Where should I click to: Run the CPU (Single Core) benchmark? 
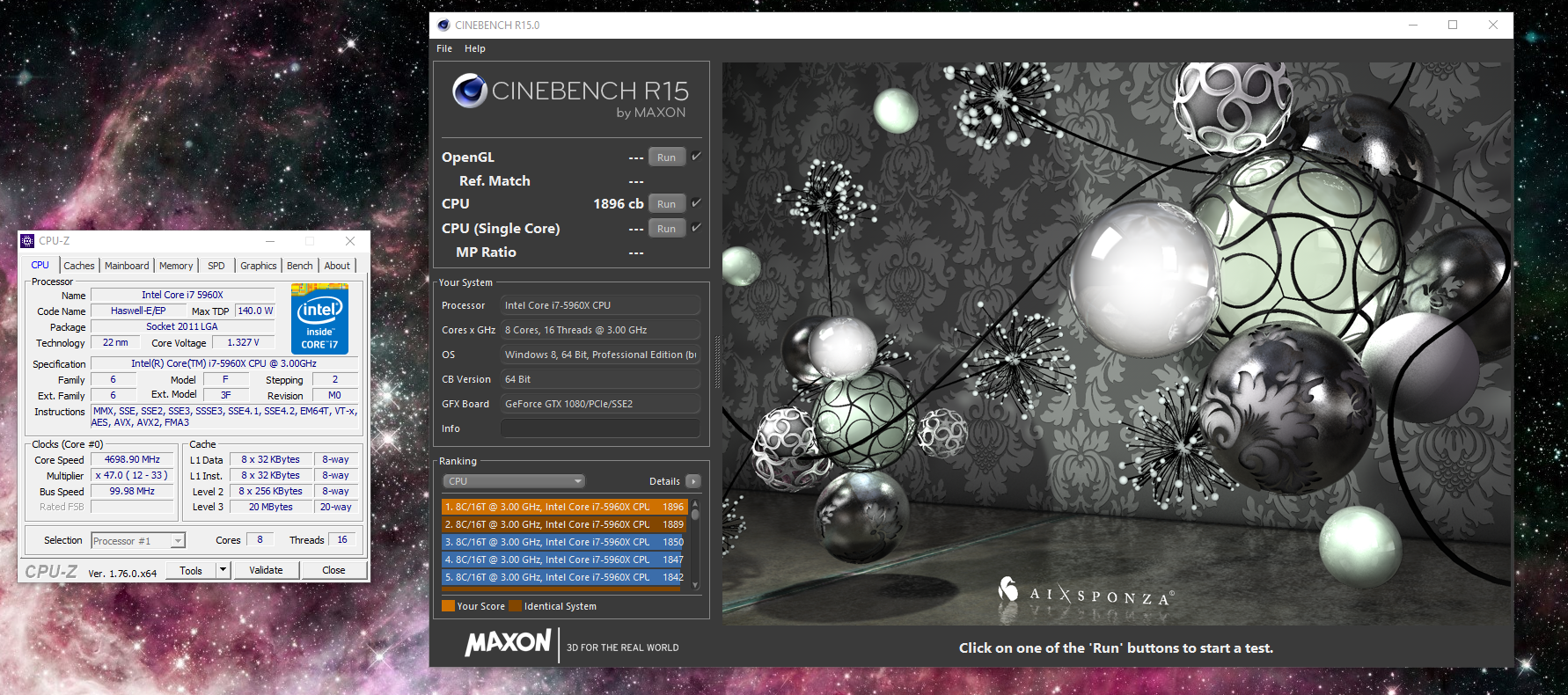666,229
